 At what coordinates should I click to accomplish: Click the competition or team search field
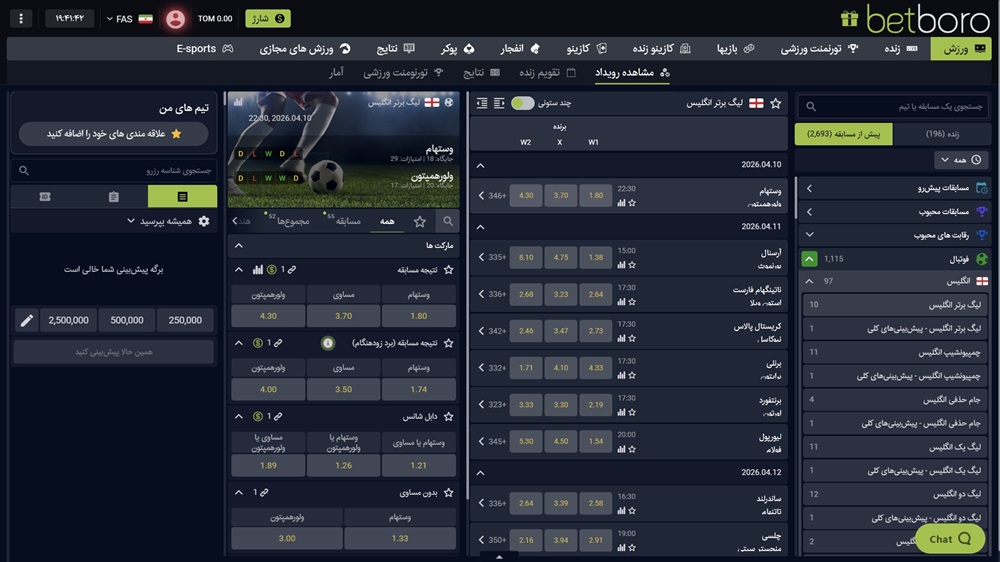tap(895, 107)
